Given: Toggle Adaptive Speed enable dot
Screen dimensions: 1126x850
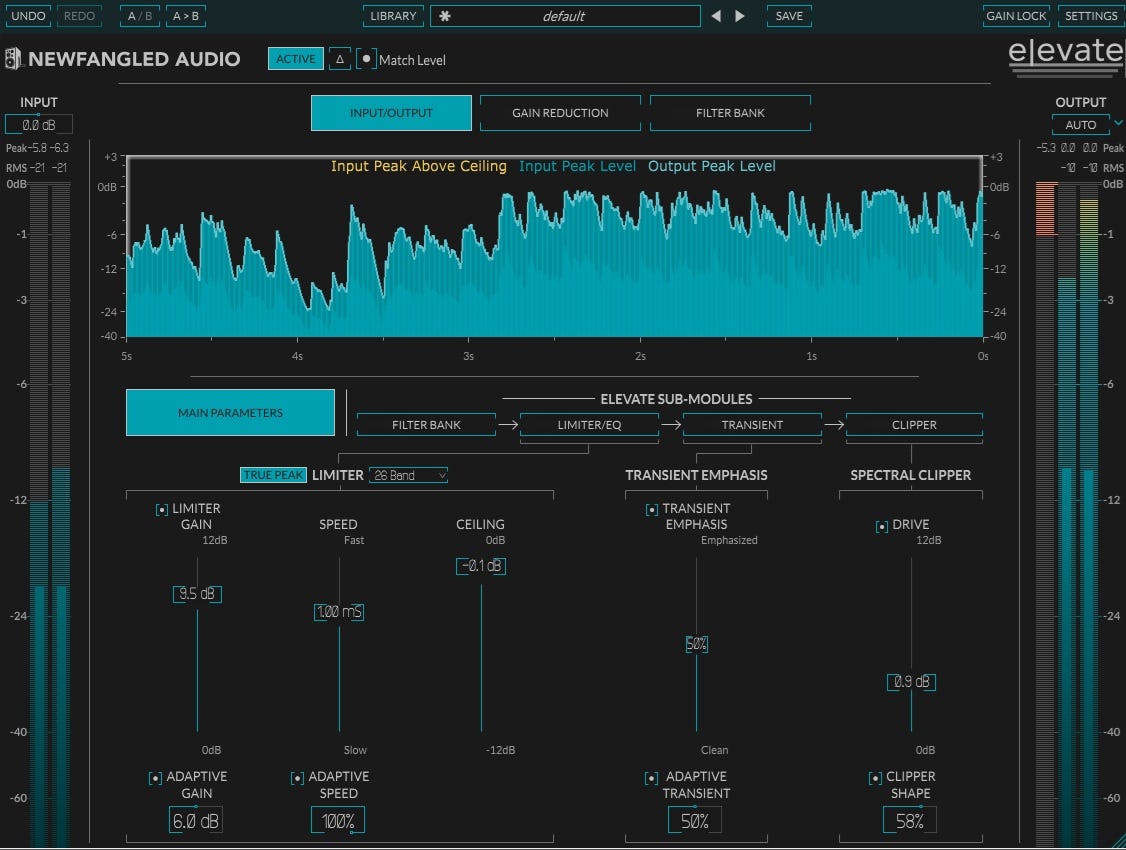Looking at the screenshot, I should point(297,778).
